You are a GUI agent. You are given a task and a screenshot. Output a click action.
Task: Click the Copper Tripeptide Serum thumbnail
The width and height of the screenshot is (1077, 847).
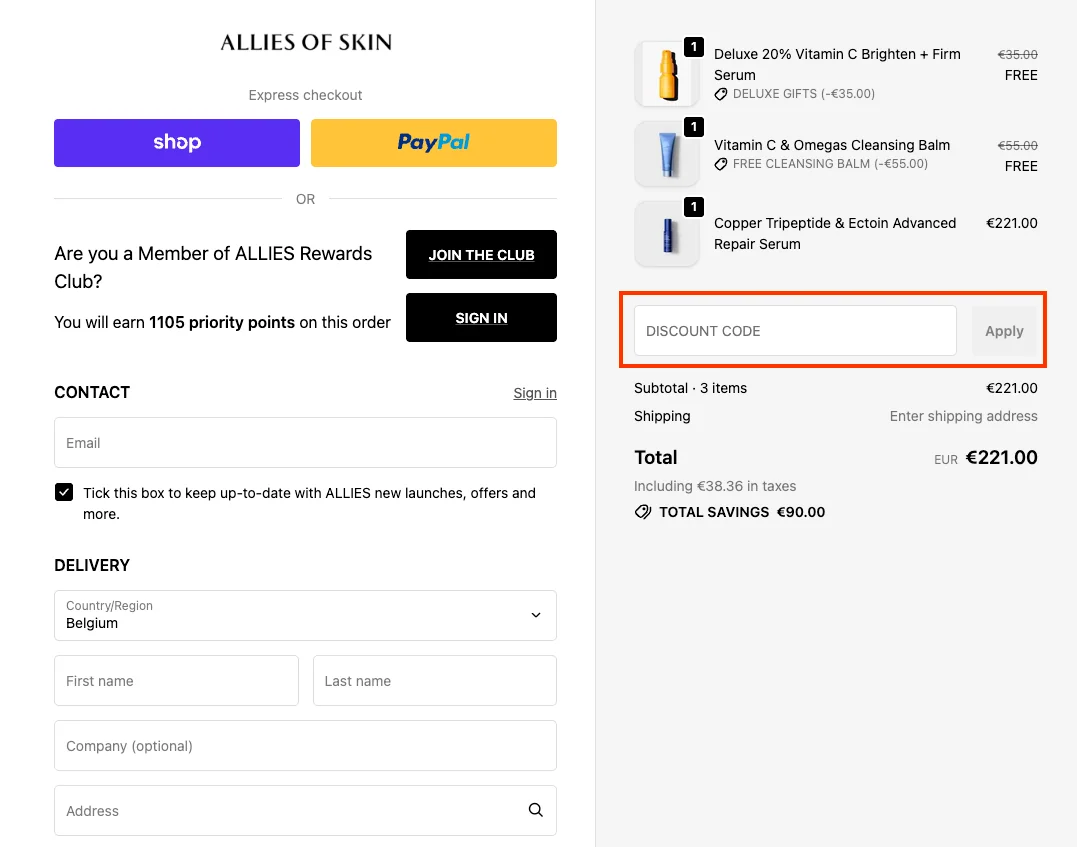(x=667, y=234)
